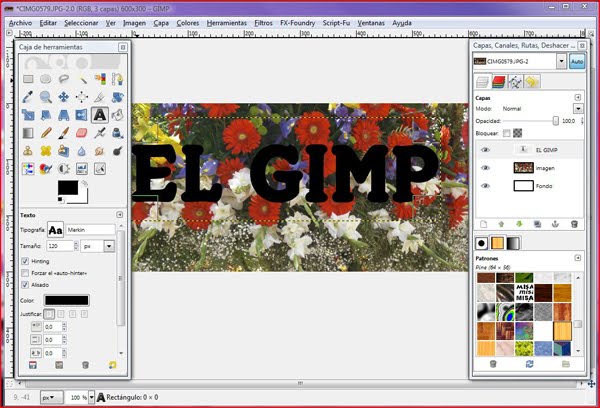Open the zoom percentage dropdown

click(91, 397)
